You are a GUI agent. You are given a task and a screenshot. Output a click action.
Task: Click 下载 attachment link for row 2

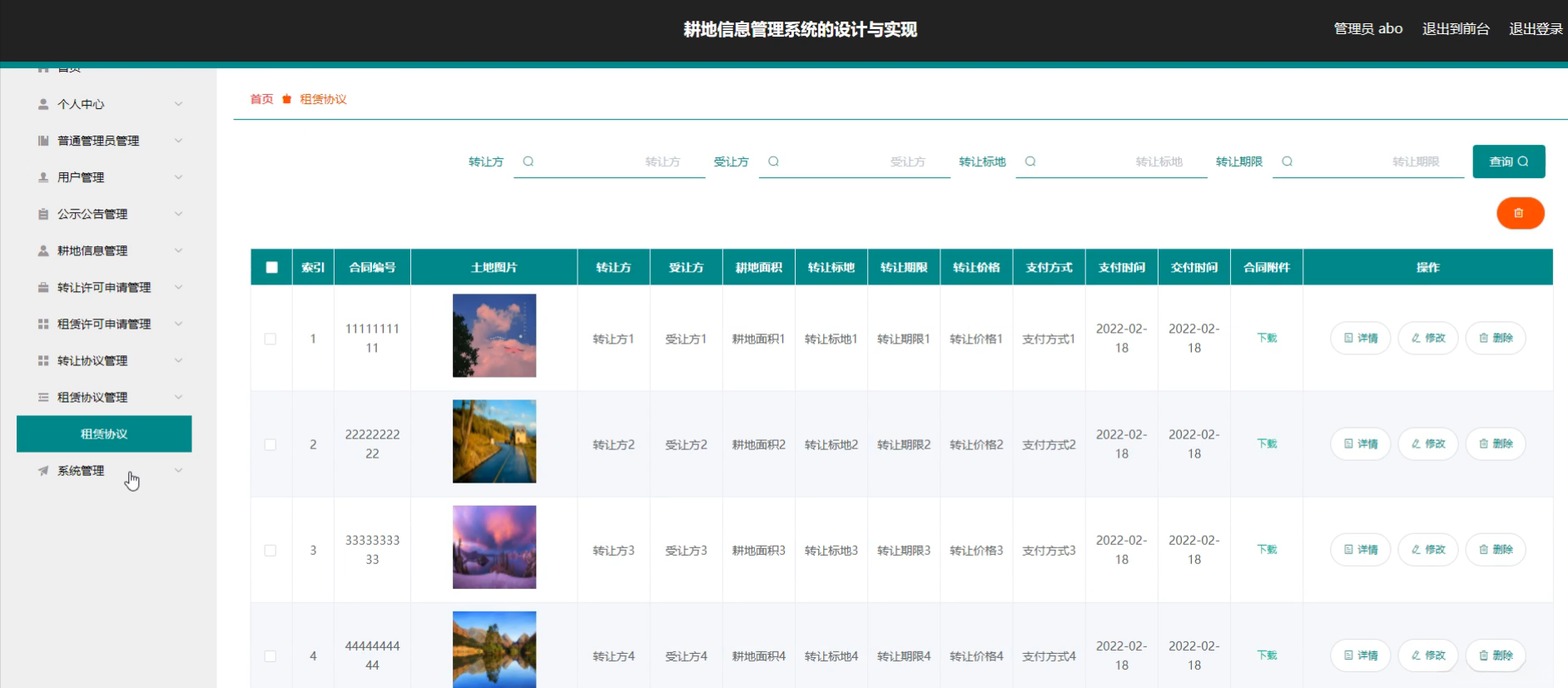[1267, 443]
